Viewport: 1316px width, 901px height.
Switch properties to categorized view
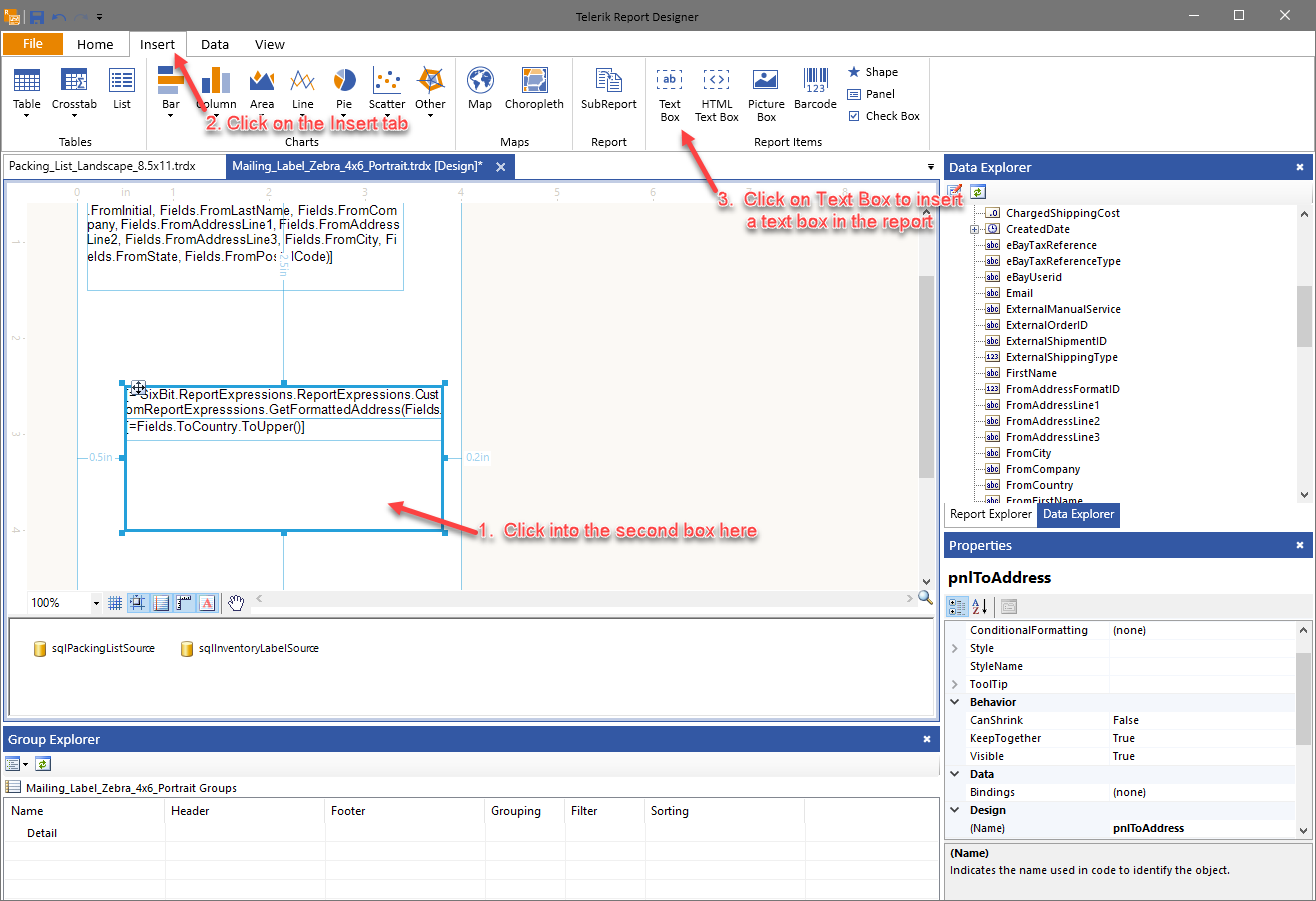pos(957,606)
